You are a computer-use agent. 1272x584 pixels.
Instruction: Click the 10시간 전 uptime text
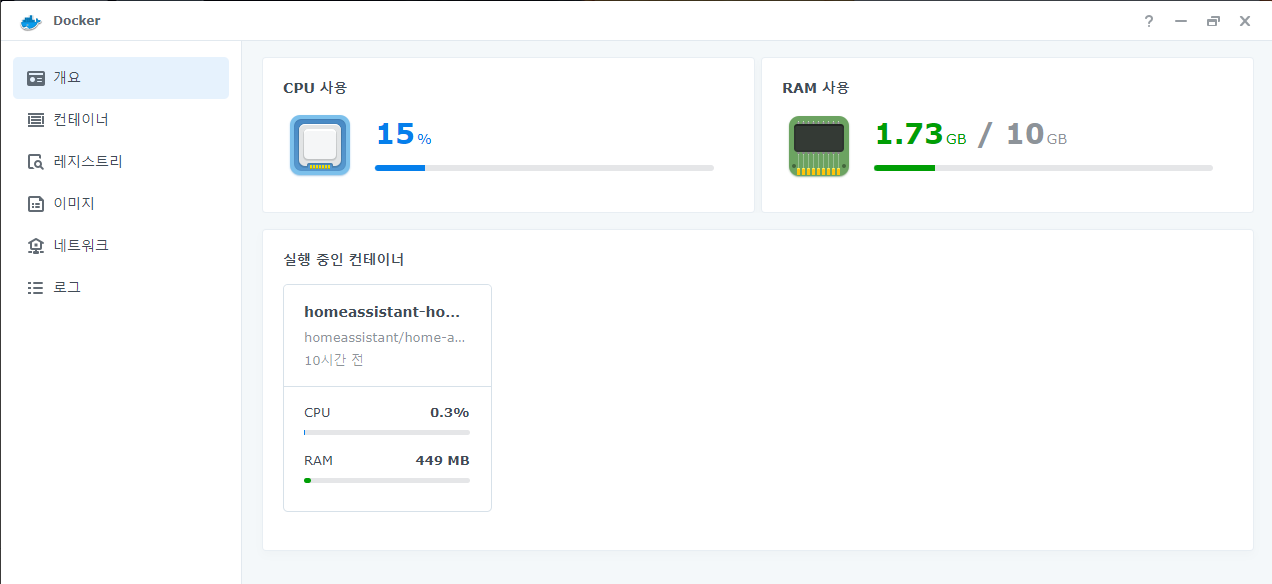334,360
